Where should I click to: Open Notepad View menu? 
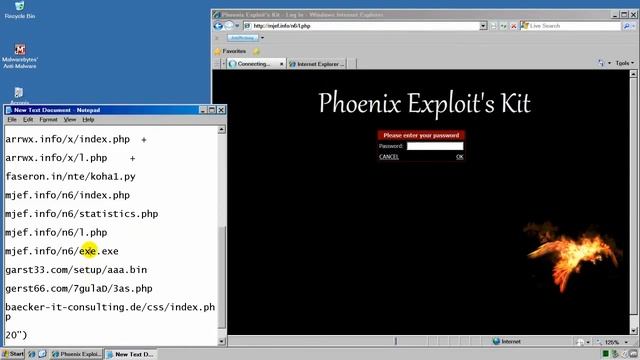70,120
